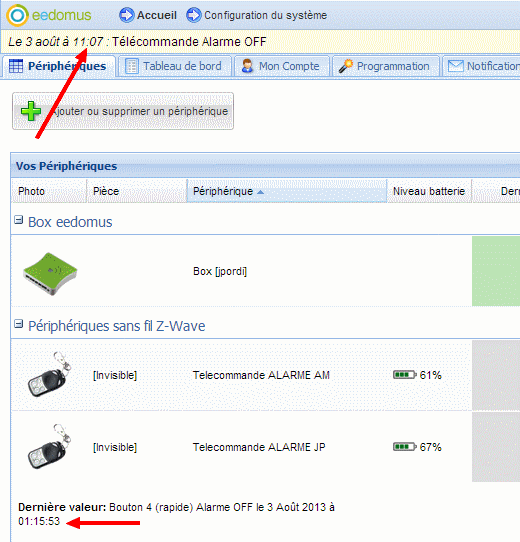
Task: Go to the Notifications tab
Action: click(x=481, y=66)
